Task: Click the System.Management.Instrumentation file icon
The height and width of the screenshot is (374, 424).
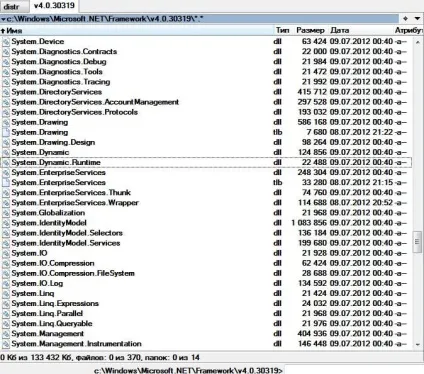Action: 6,344
